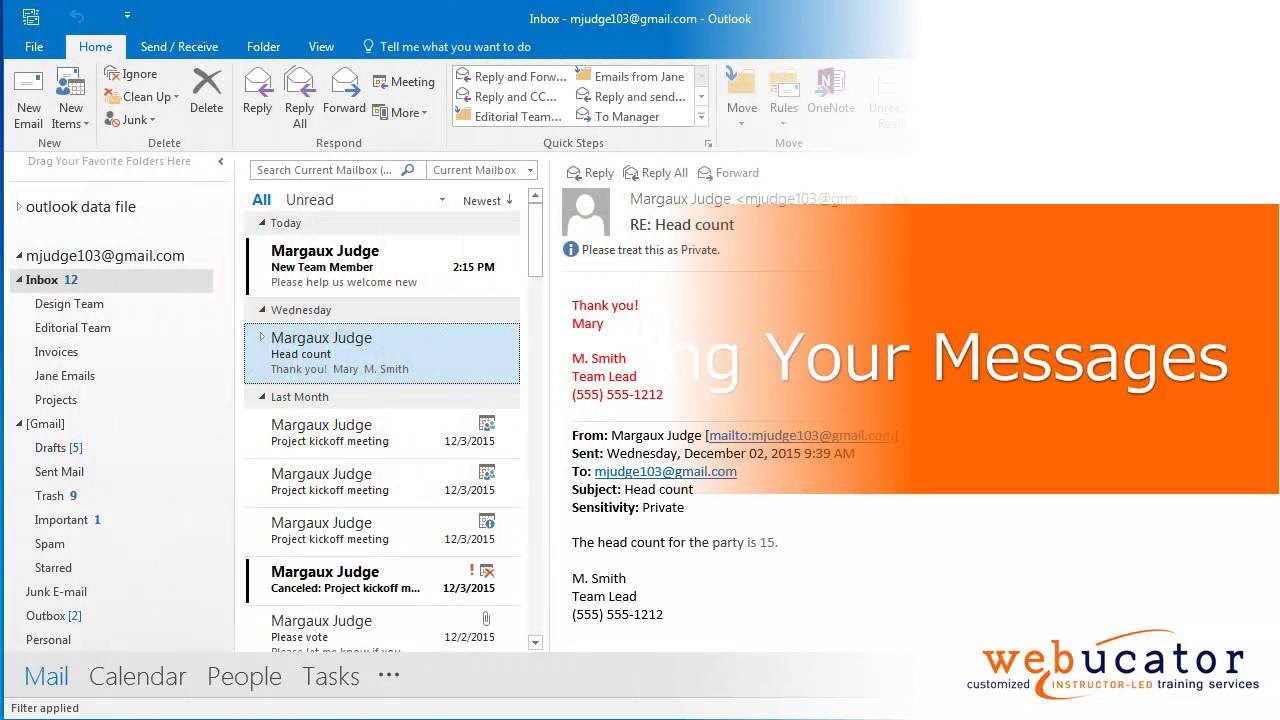Click the New Email icon

[x=28, y=83]
